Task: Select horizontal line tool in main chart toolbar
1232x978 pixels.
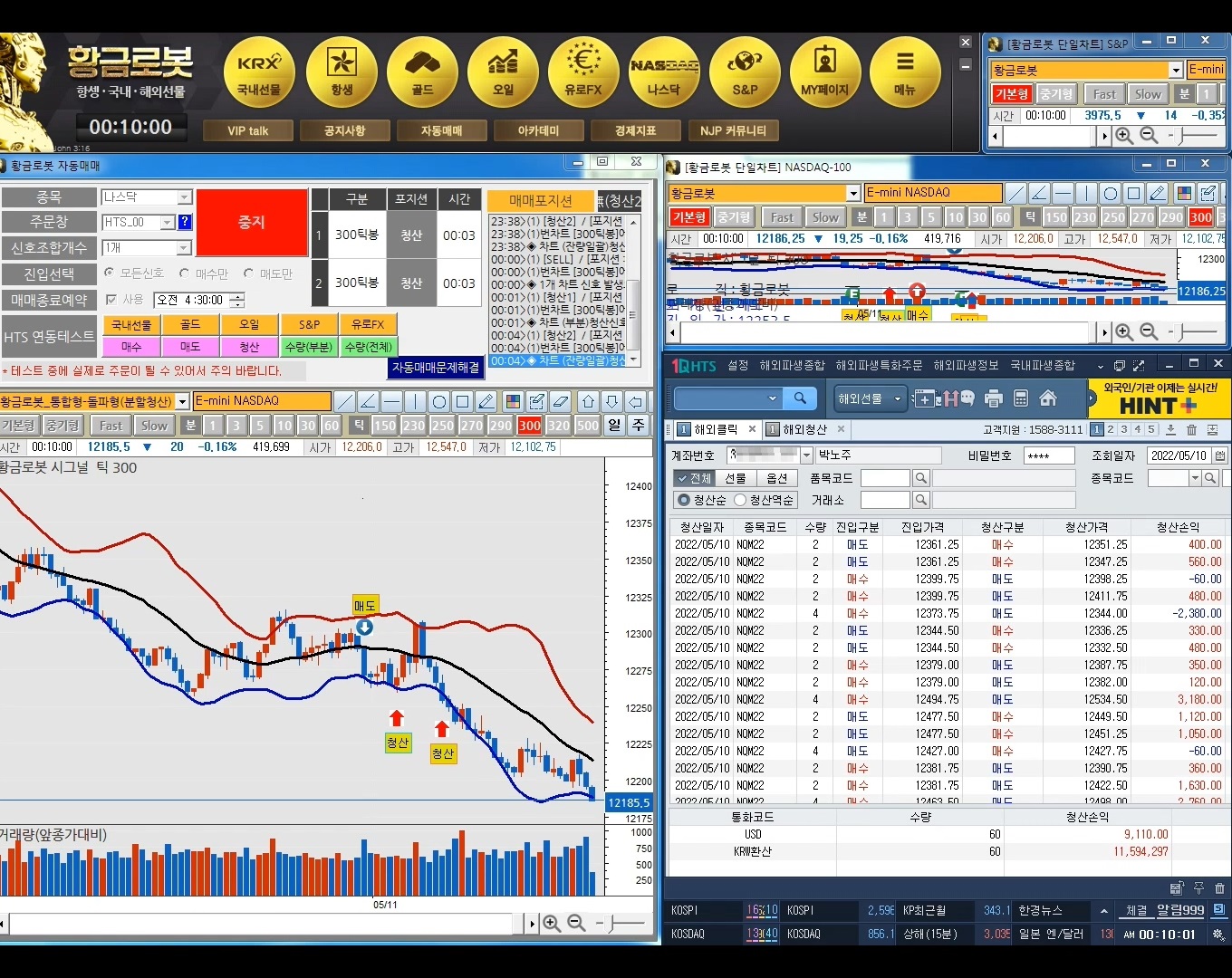Action: 391,401
